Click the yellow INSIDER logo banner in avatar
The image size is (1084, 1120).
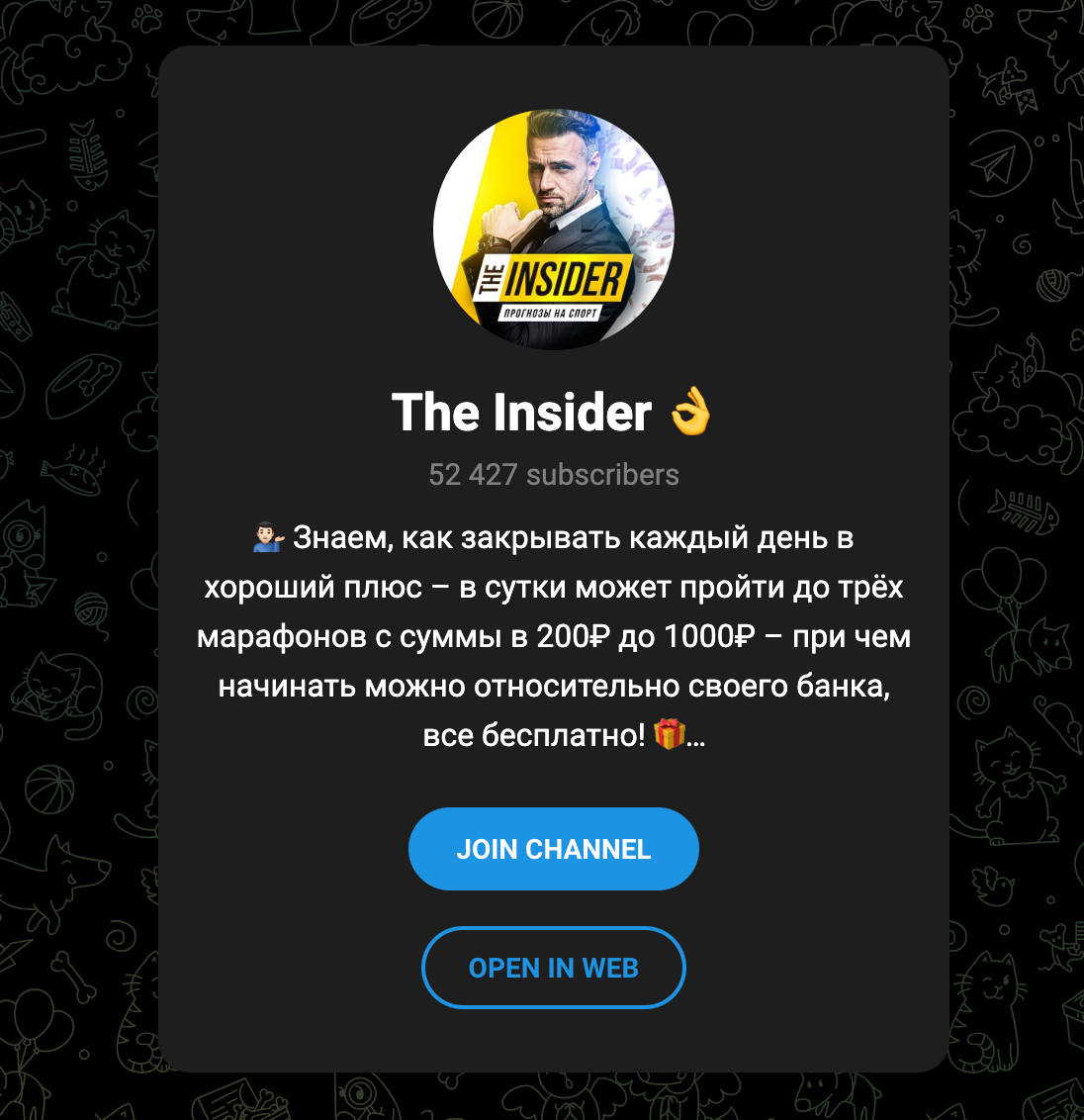coord(551,279)
